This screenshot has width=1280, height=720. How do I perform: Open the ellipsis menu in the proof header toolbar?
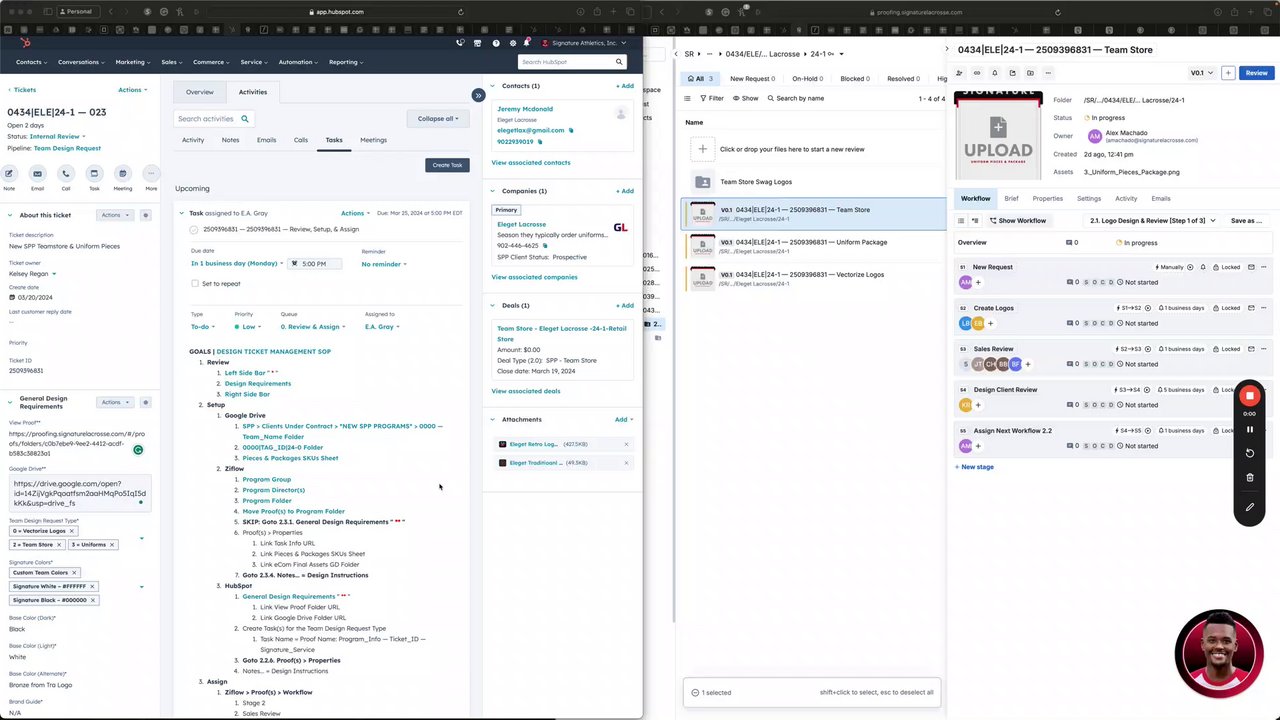[x=1048, y=73]
